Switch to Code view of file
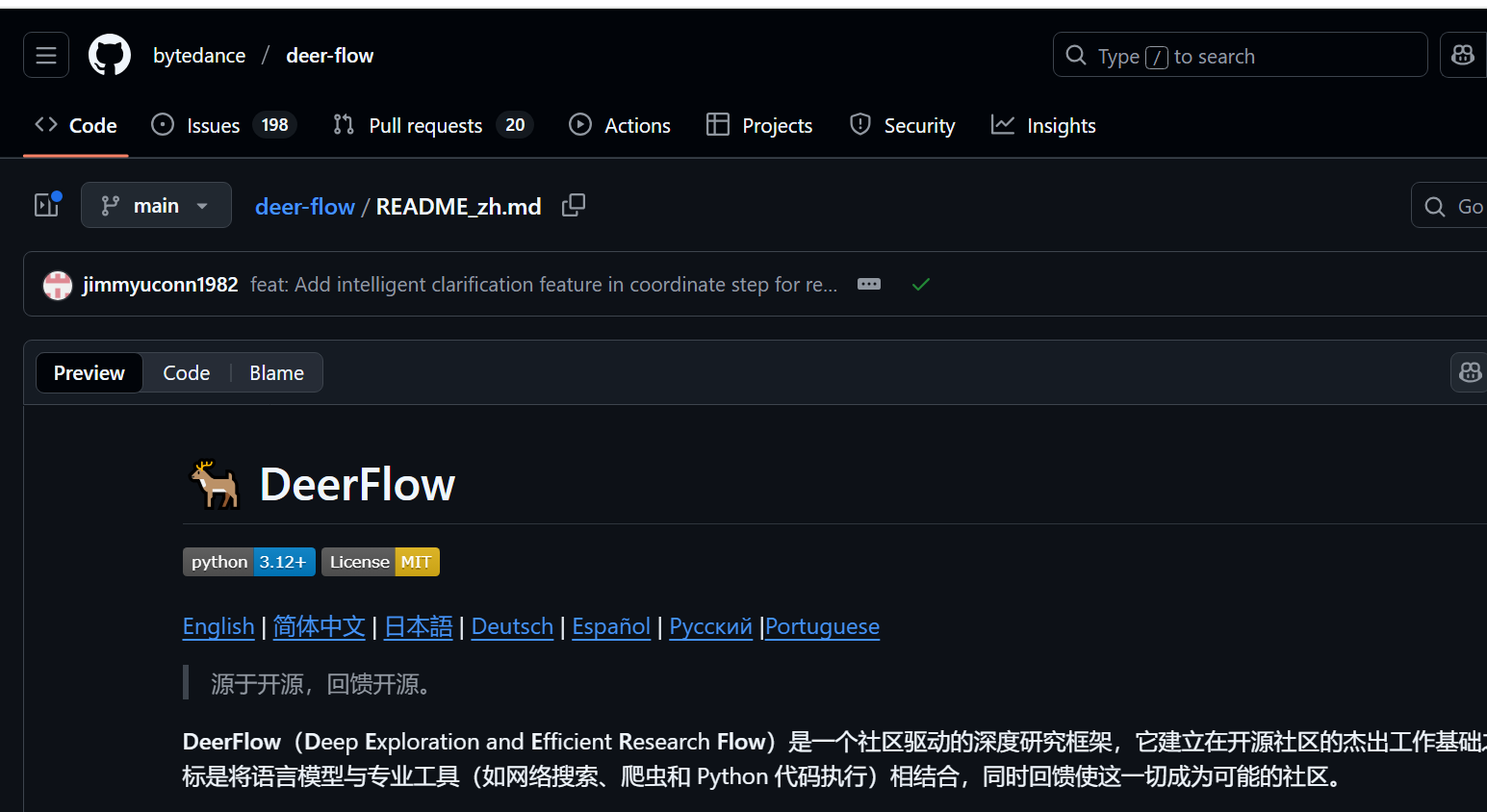This screenshot has height=812, width=1487. click(187, 372)
